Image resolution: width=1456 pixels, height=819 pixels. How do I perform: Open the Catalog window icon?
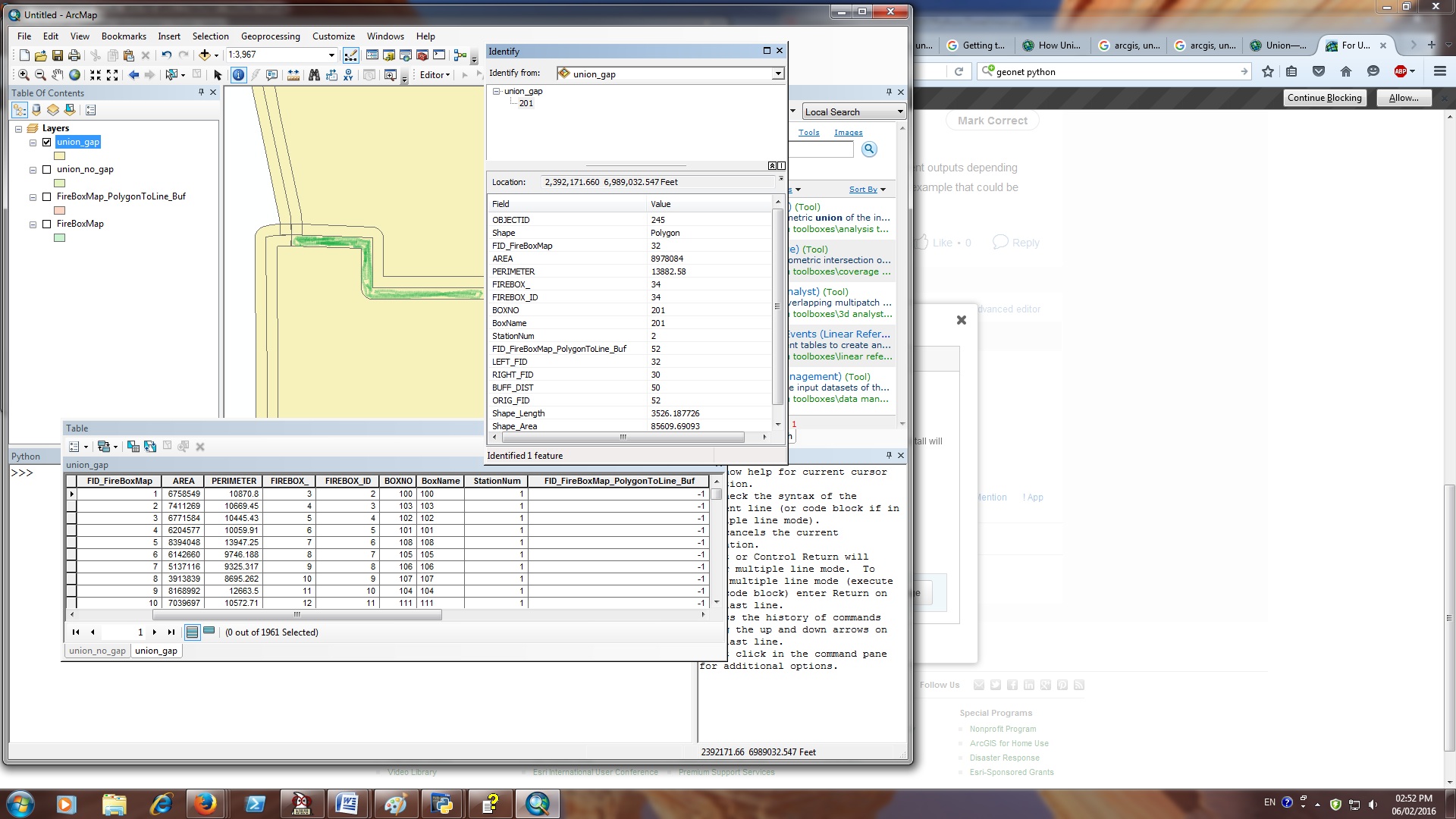[389, 55]
